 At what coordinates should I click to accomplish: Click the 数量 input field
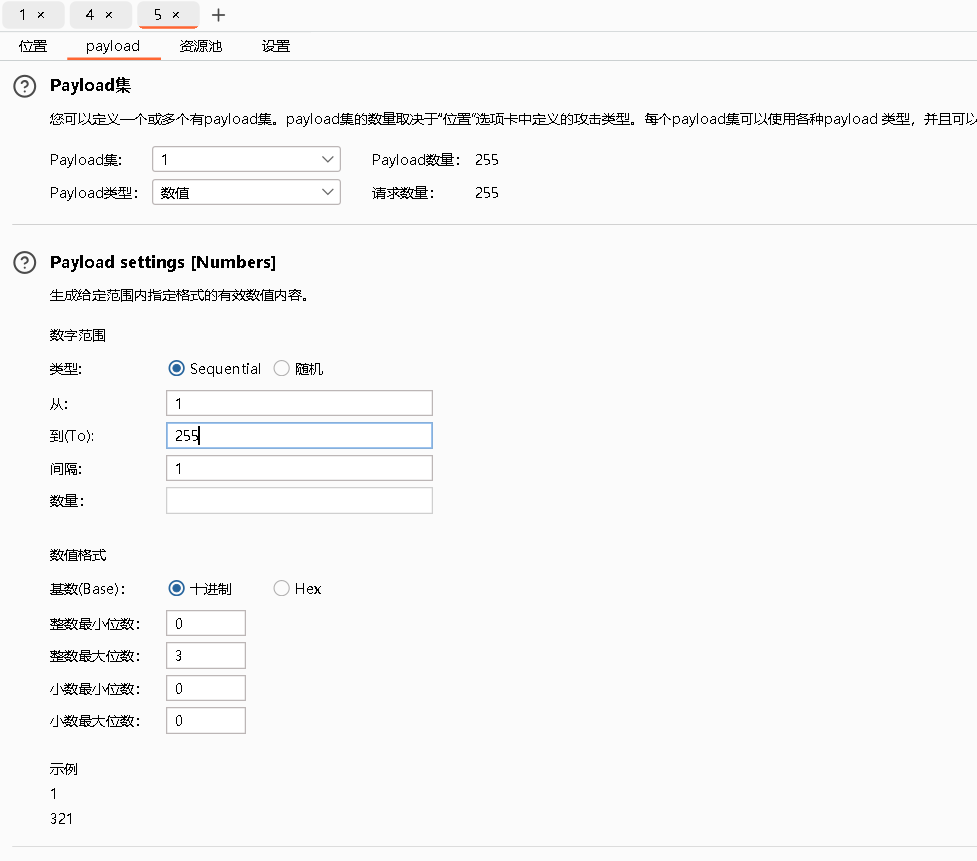(x=299, y=501)
